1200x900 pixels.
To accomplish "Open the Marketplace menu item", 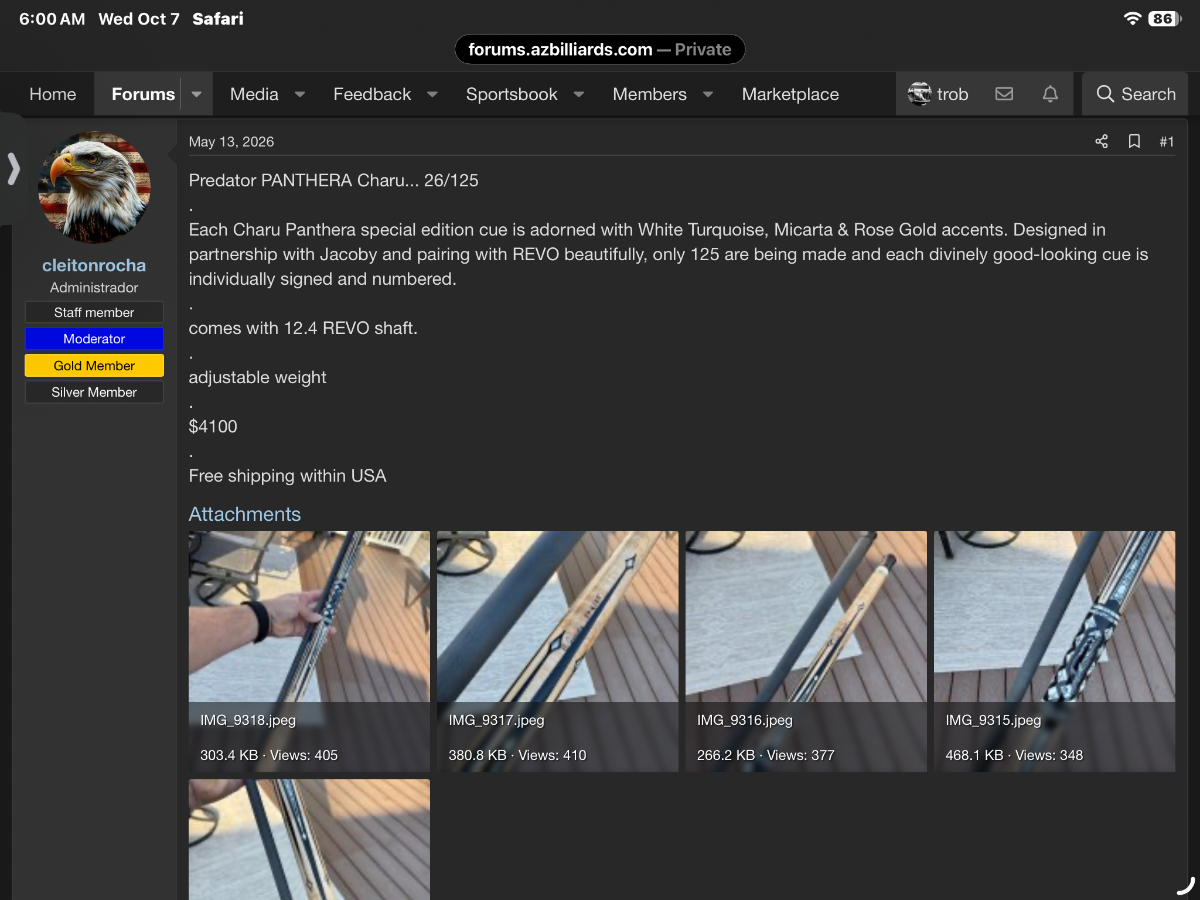I will [790, 94].
